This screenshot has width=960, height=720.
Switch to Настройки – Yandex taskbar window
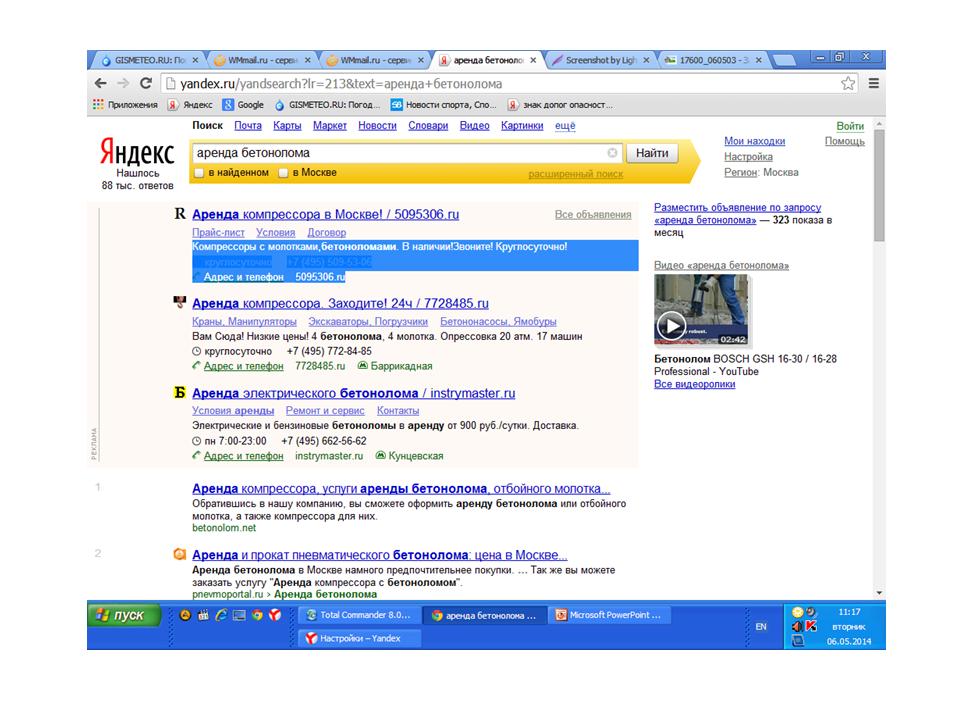360,638
